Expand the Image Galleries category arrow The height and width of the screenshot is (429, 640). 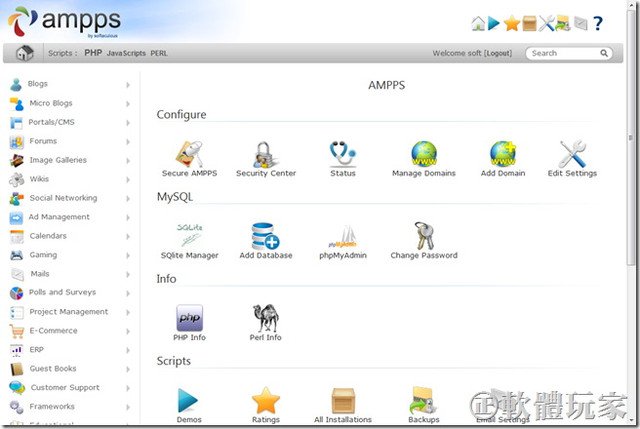128,161
